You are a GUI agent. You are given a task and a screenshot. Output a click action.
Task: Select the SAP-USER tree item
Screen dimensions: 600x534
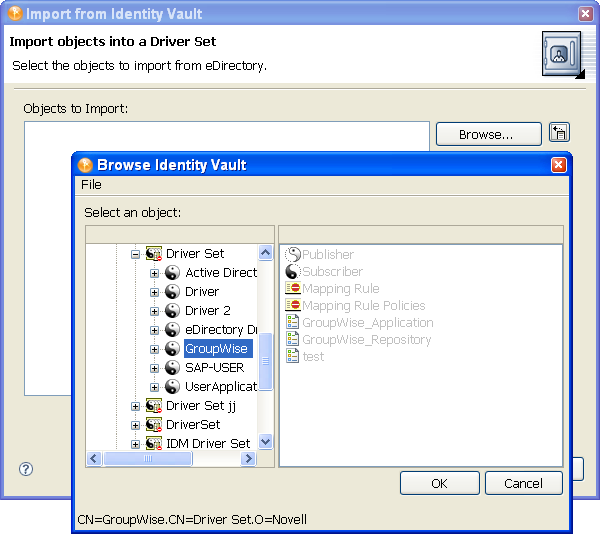215,368
